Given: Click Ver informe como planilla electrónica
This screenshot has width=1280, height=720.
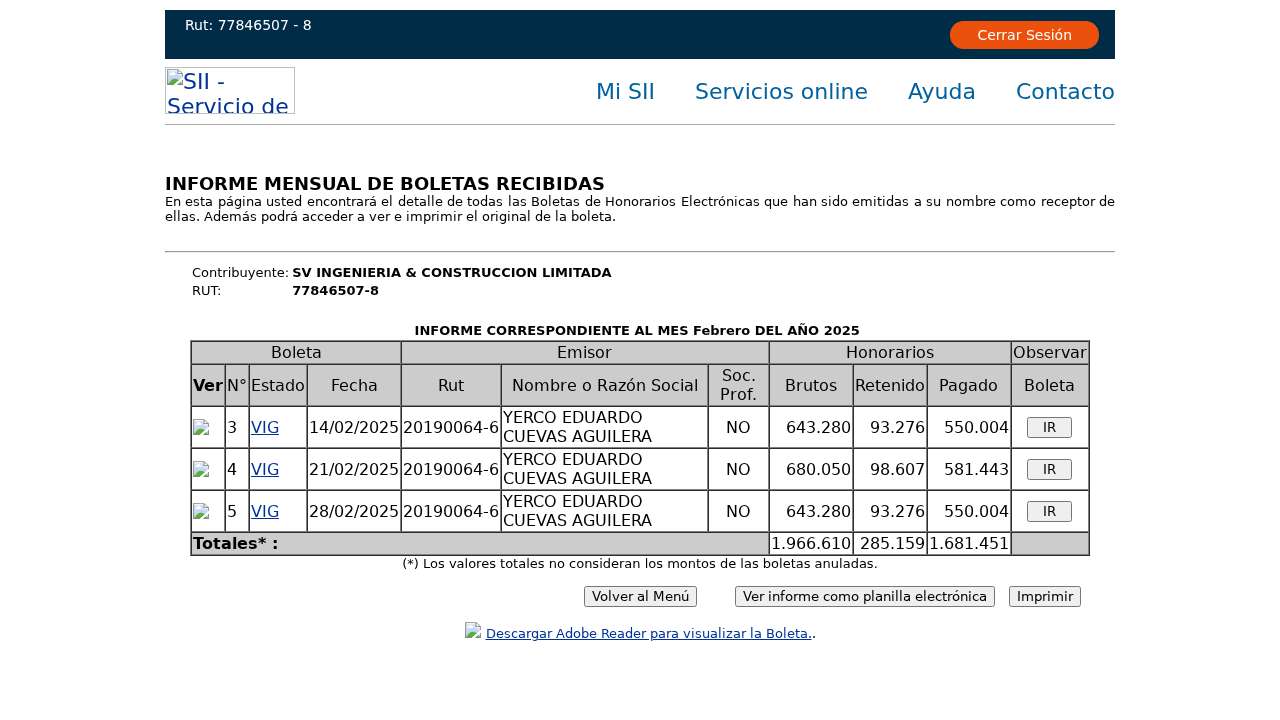Looking at the screenshot, I should click(864, 597).
